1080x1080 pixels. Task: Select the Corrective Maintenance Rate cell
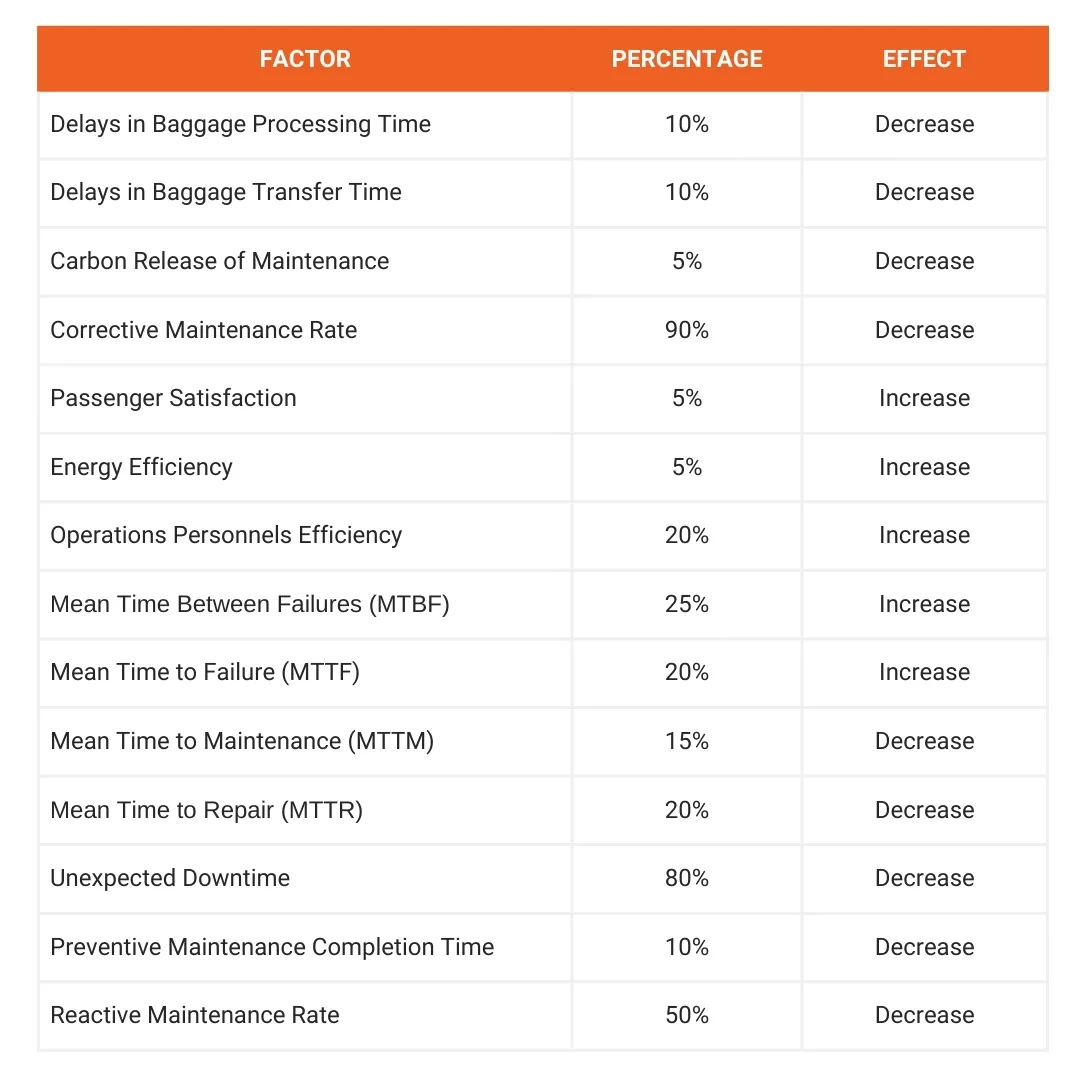tap(305, 330)
